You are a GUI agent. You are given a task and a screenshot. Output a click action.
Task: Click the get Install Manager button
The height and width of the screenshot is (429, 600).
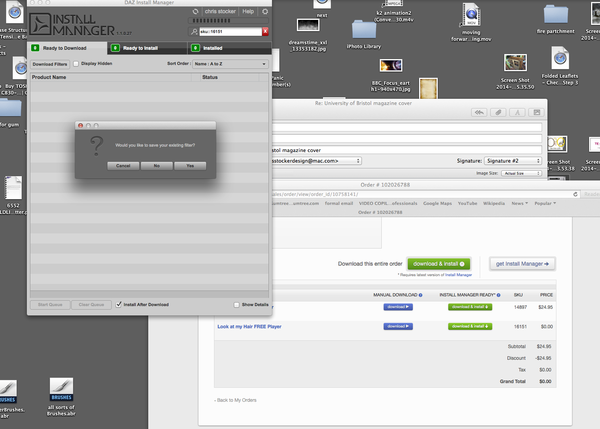522,264
